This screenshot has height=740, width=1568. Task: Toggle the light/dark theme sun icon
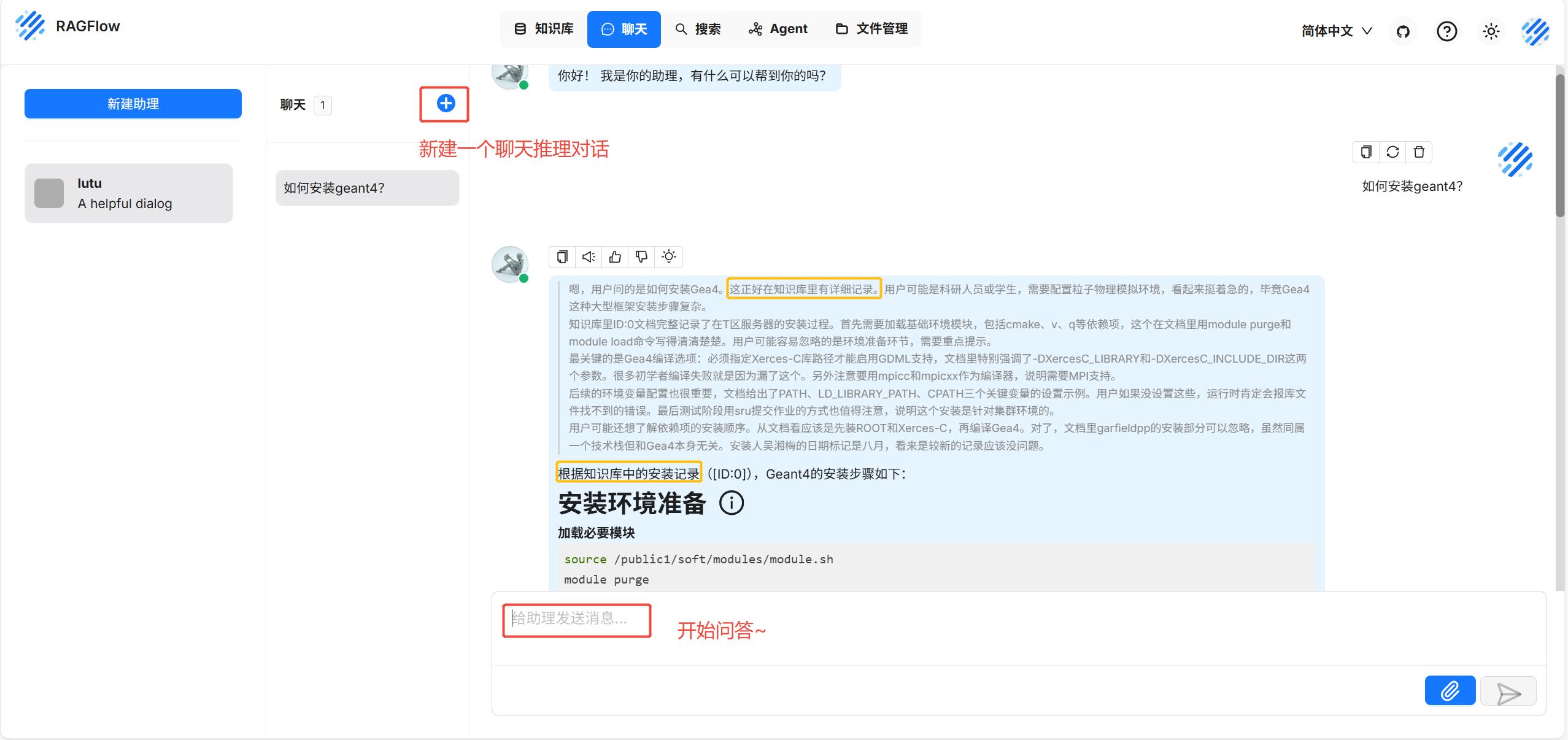point(1491,31)
